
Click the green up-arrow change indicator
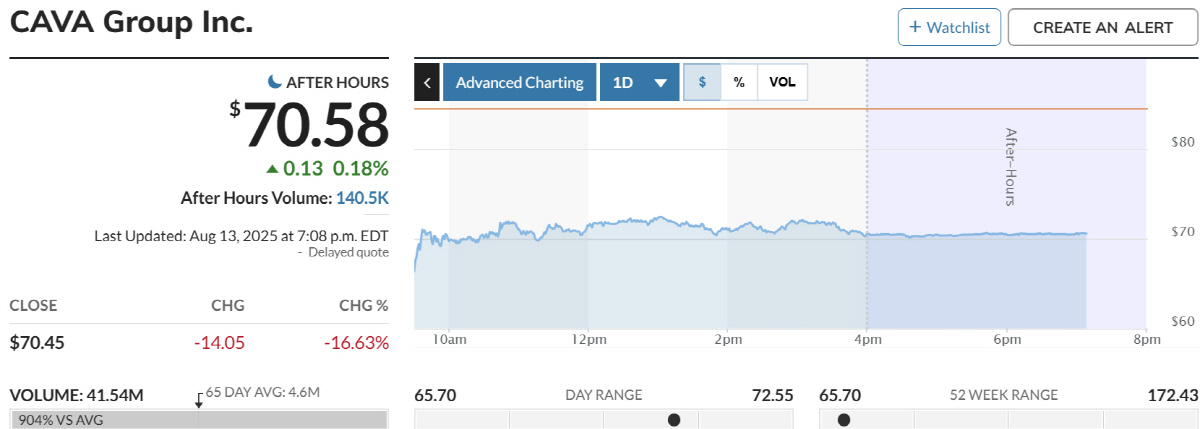pyautogui.click(x=272, y=168)
